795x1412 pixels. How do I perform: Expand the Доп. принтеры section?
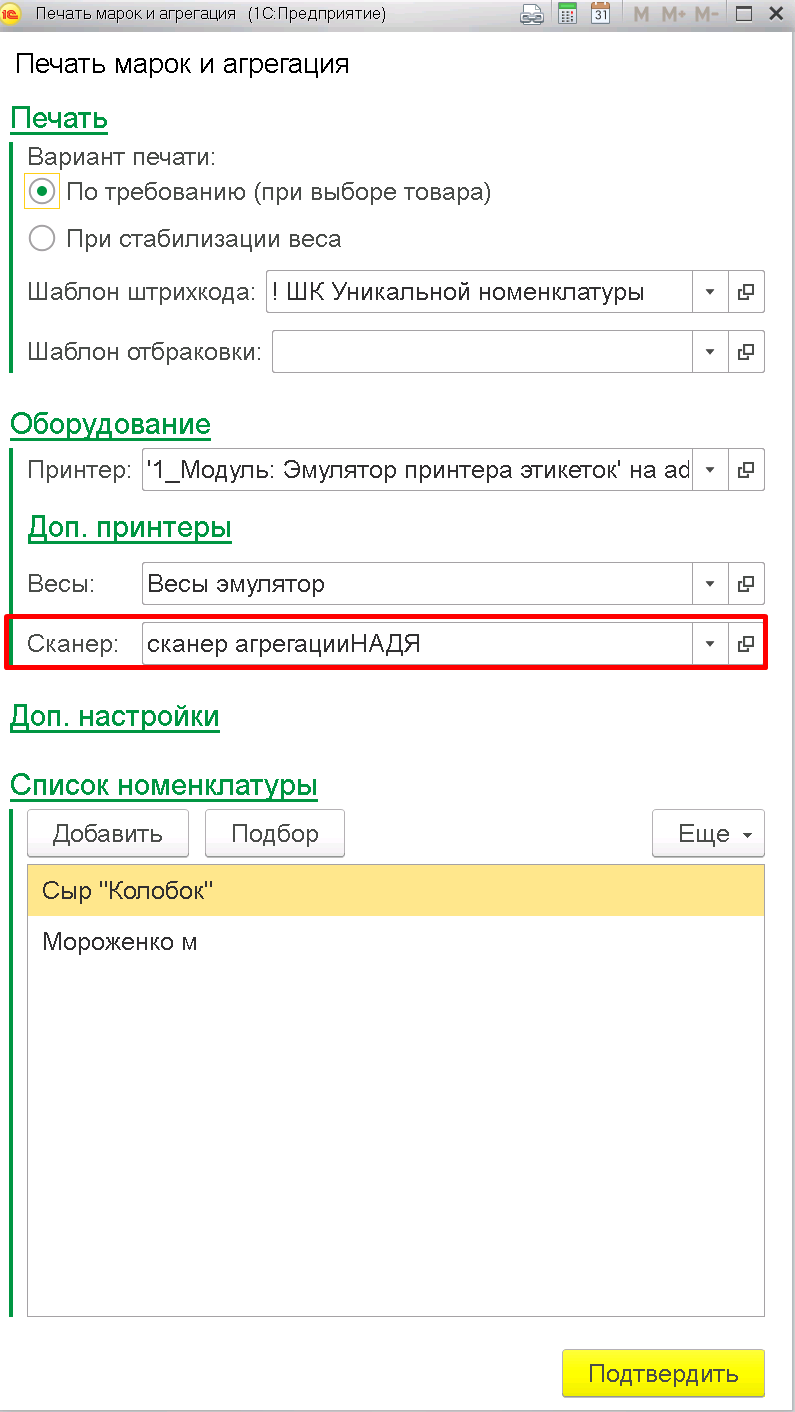click(x=130, y=527)
